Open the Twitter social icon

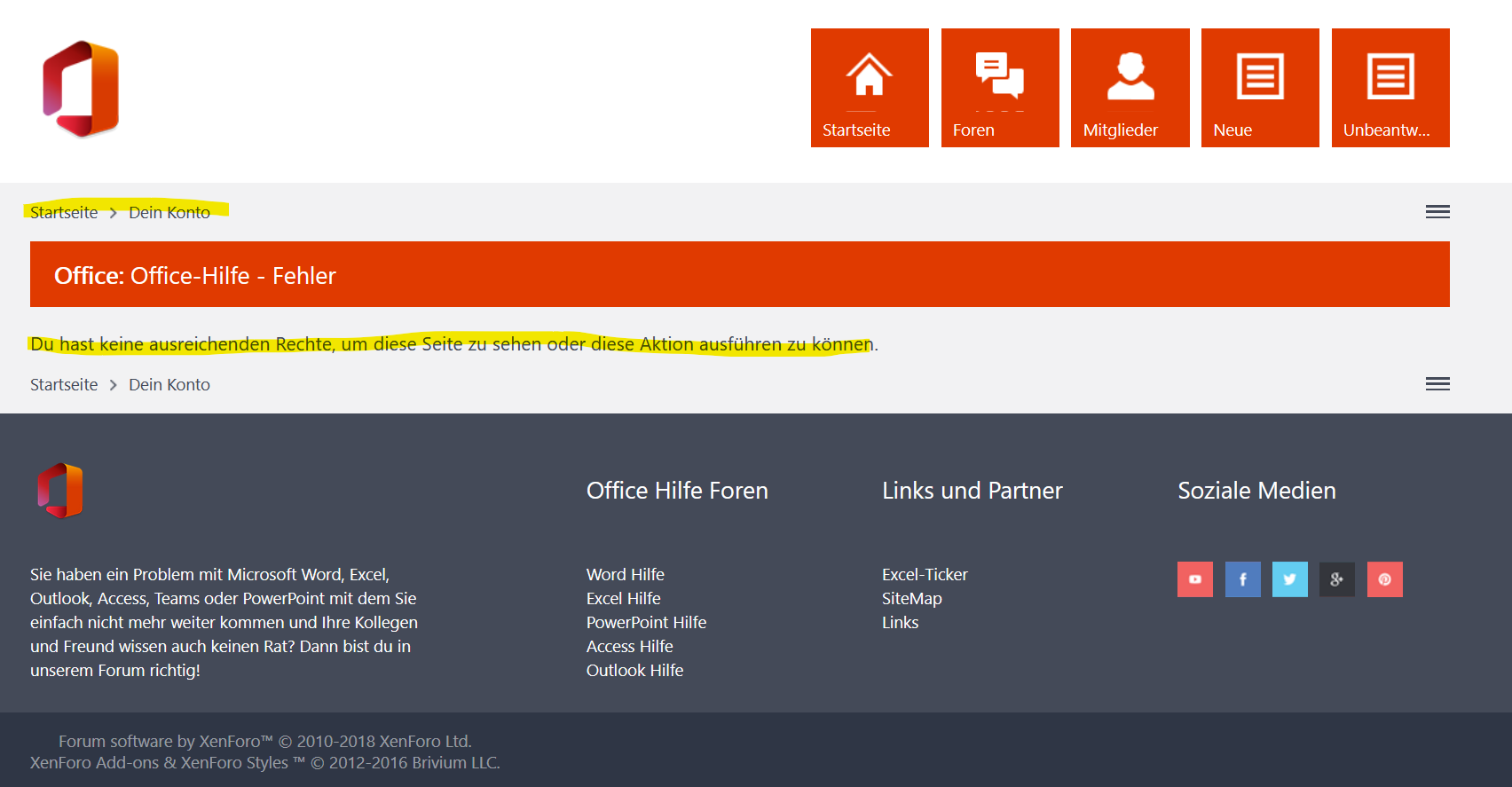[x=1290, y=579]
